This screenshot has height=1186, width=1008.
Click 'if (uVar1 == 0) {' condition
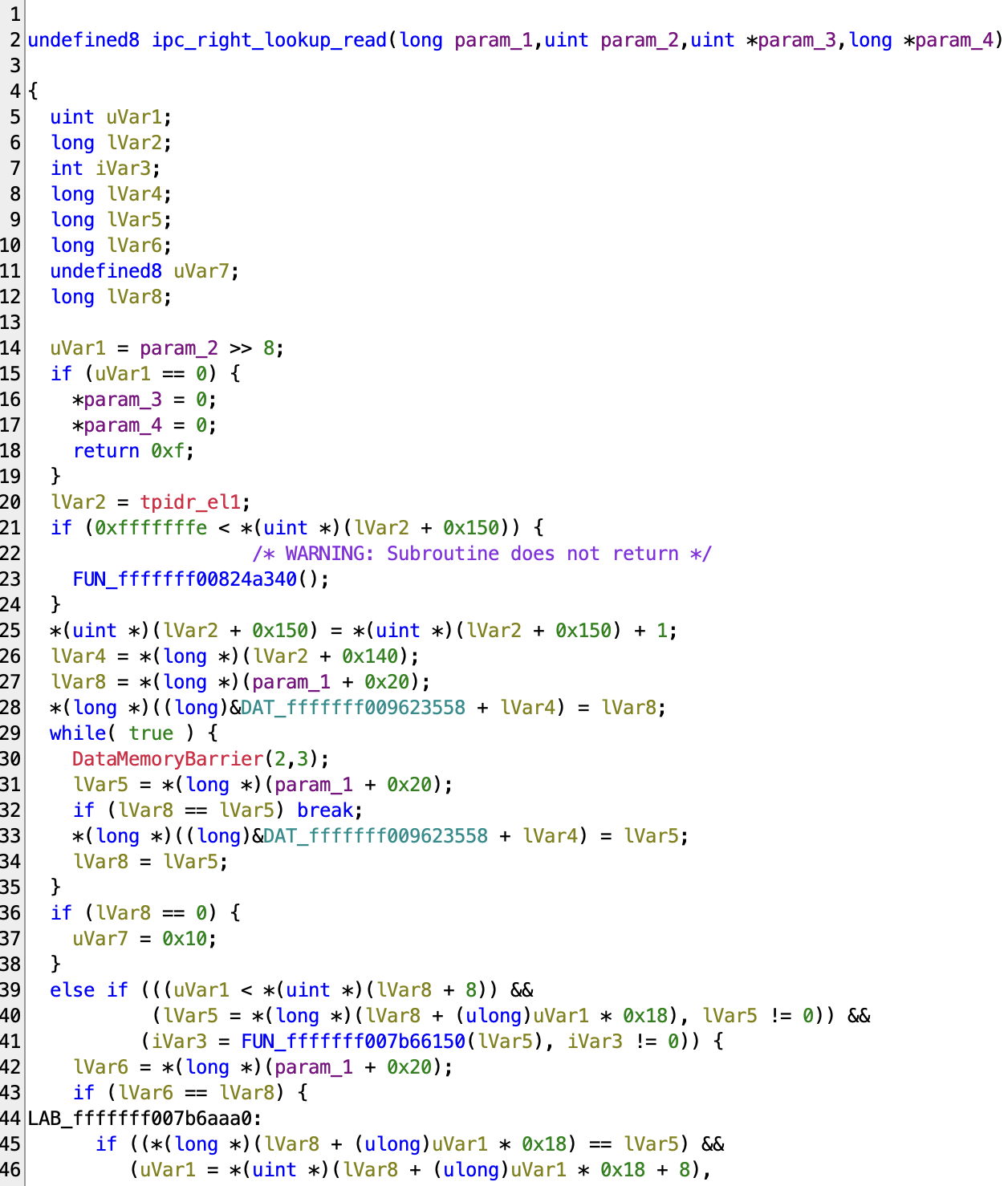(x=144, y=374)
